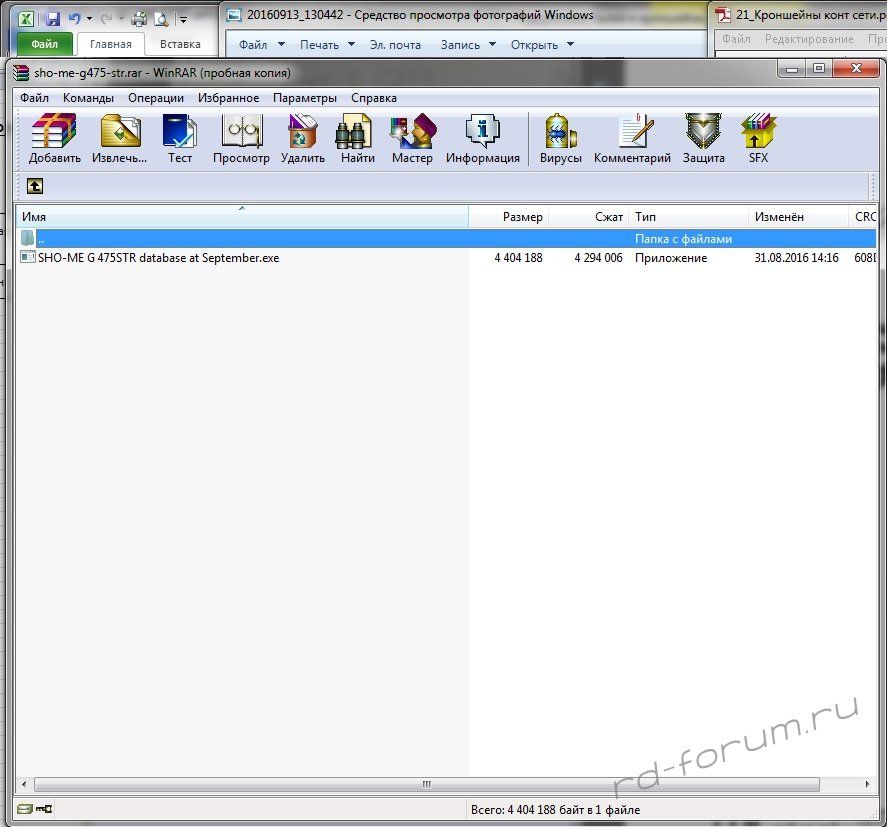Open the Операции menu
Screen dimensions: 887x827
(x=156, y=98)
